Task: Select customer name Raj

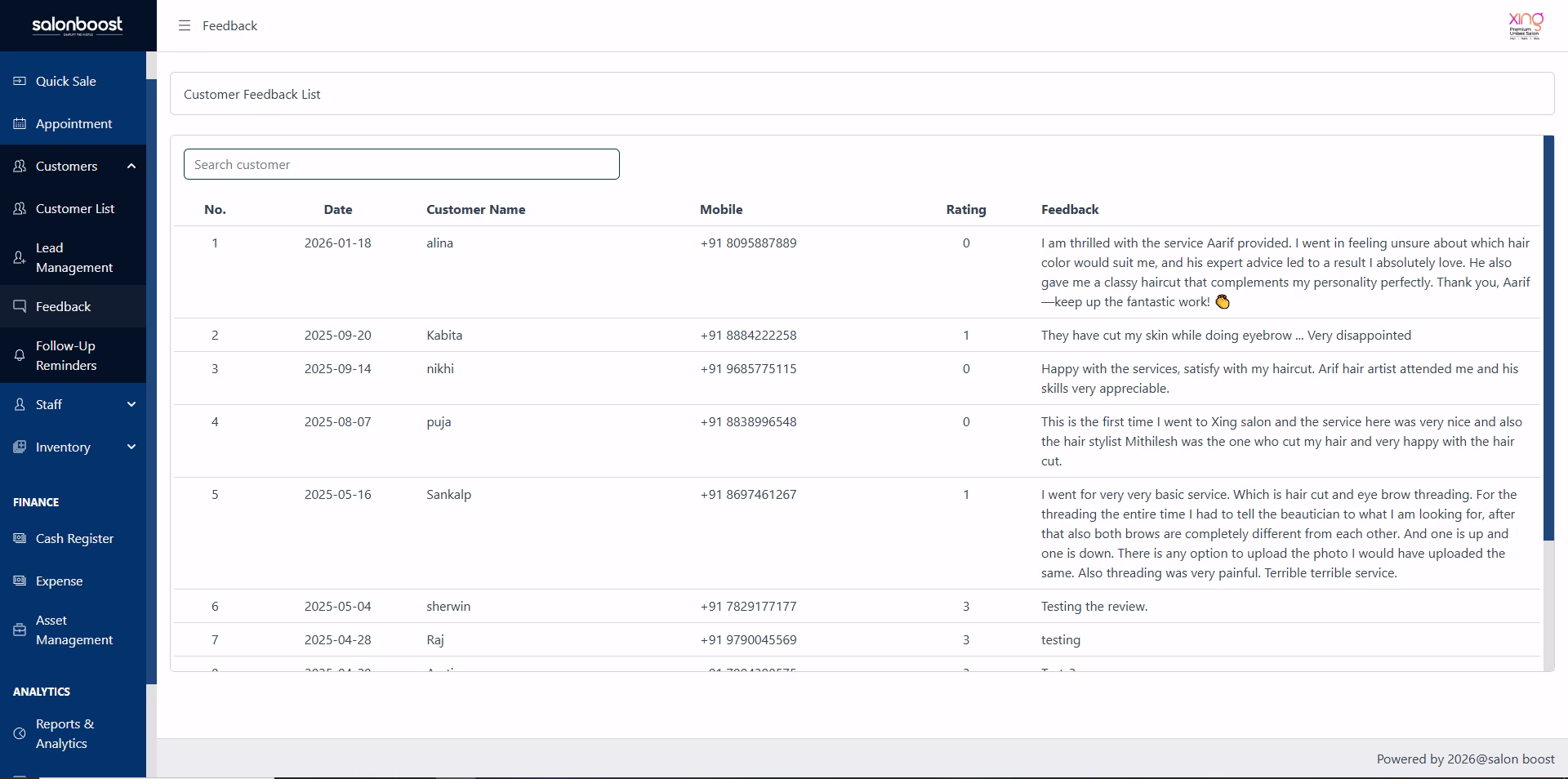Action: pos(435,640)
